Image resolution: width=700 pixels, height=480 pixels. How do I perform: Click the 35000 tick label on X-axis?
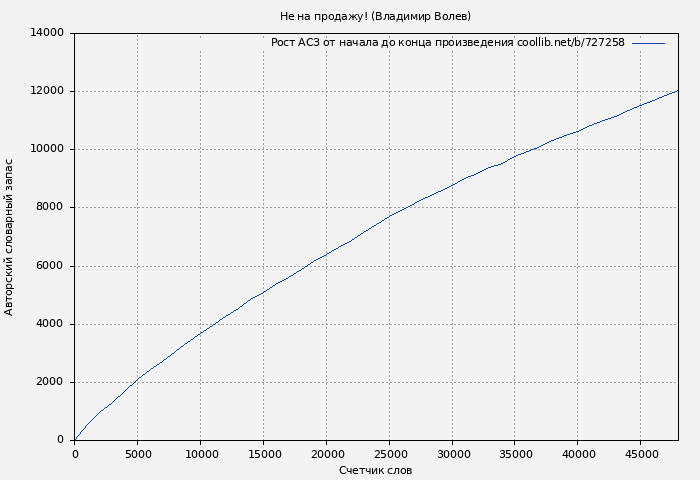(x=515, y=454)
